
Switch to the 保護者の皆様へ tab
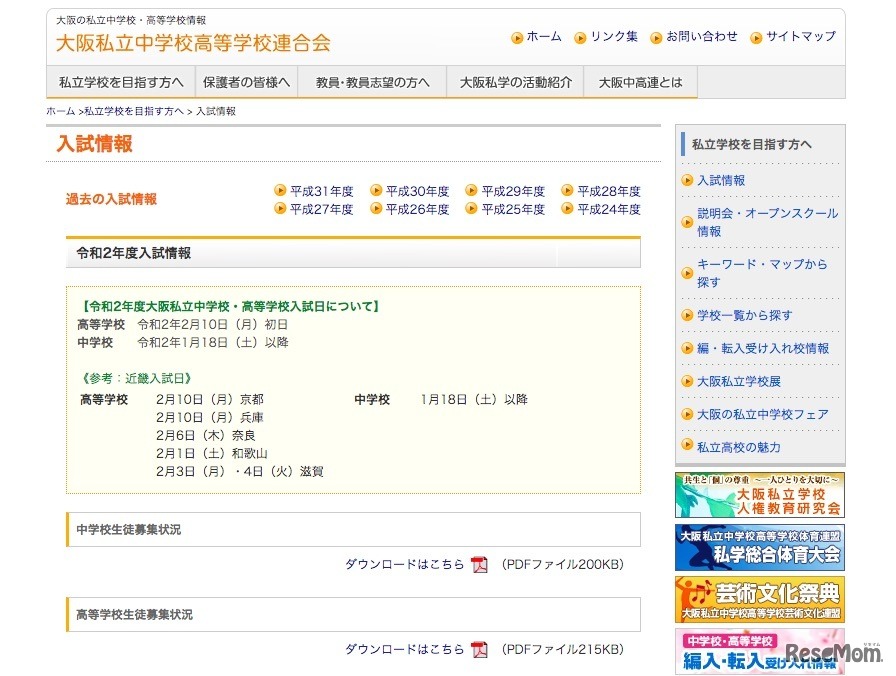coord(247,83)
